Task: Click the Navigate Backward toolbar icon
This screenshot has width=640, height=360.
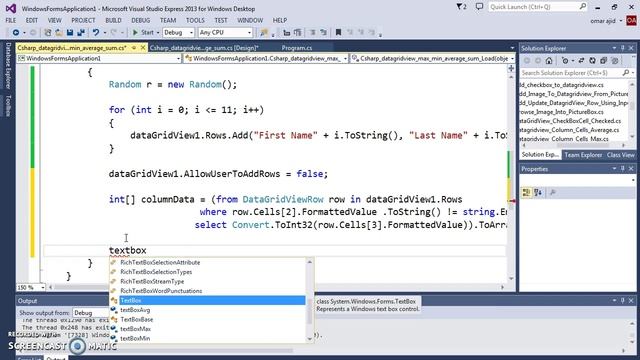Action: (16, 32)
